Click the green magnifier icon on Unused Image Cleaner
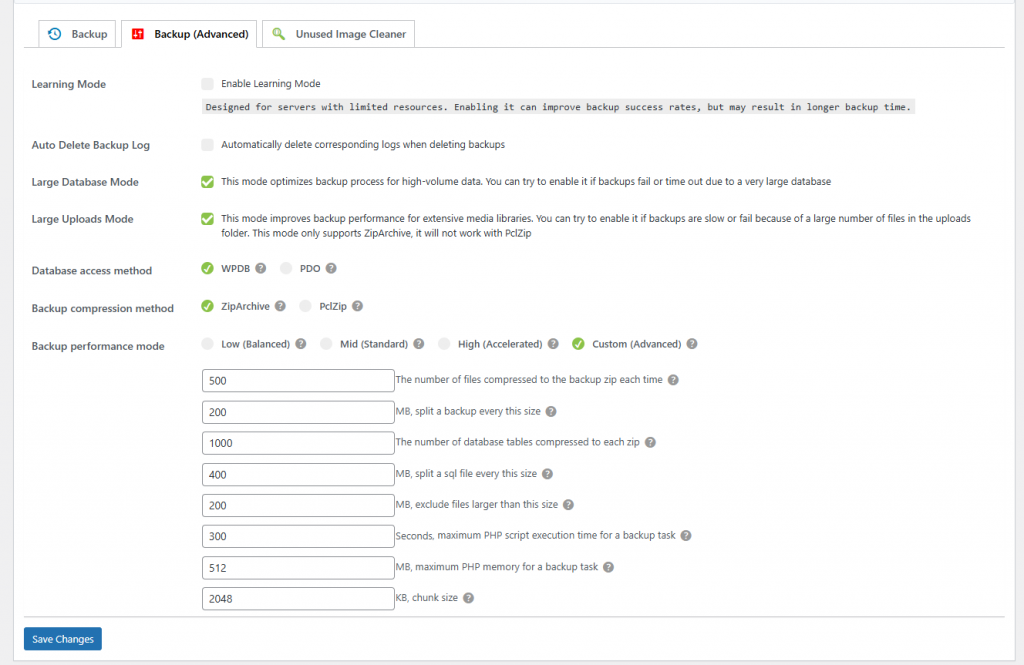The height and width of the screenshot is (665, 1024). pyautogui.click(x=278, y=33)
